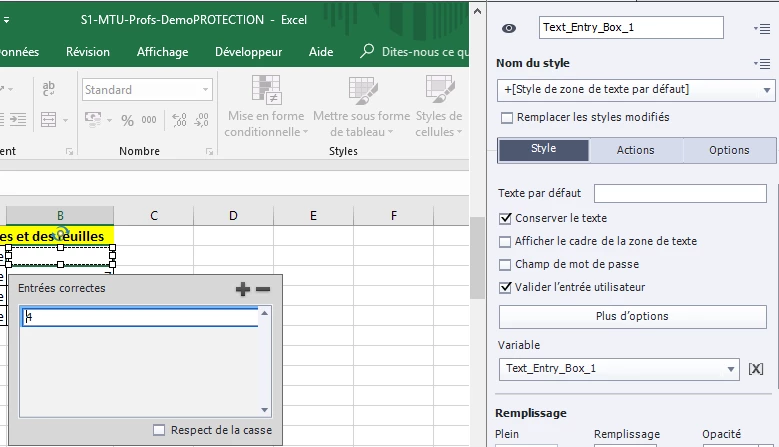Click the correct entry field containing 4
Viewport: 779px width, 447px height.
pyautogui.click(x=140, y=317)
